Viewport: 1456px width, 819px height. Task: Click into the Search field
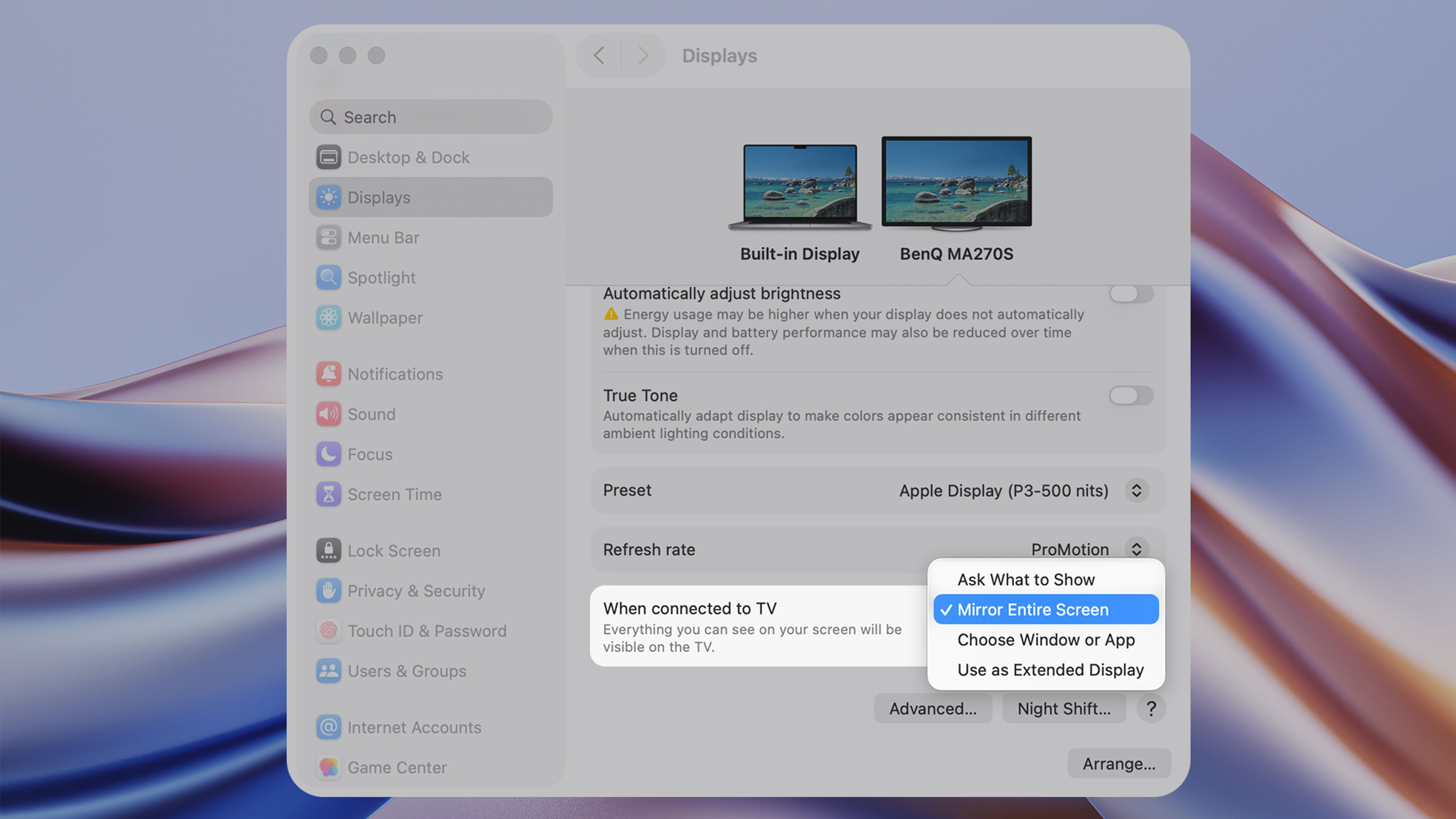tap(431, 117)
